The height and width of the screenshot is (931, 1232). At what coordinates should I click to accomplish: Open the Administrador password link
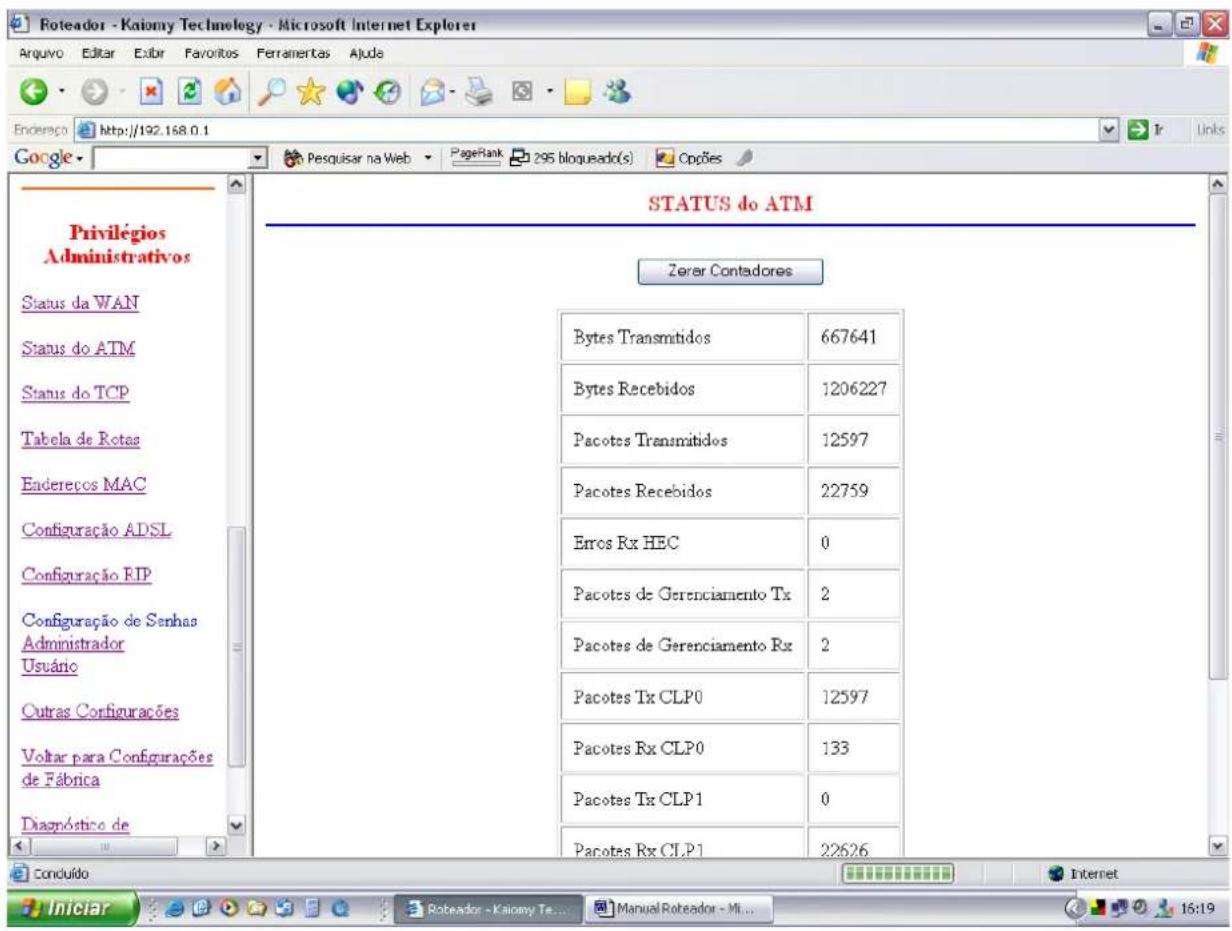click(x=72, y=644)
